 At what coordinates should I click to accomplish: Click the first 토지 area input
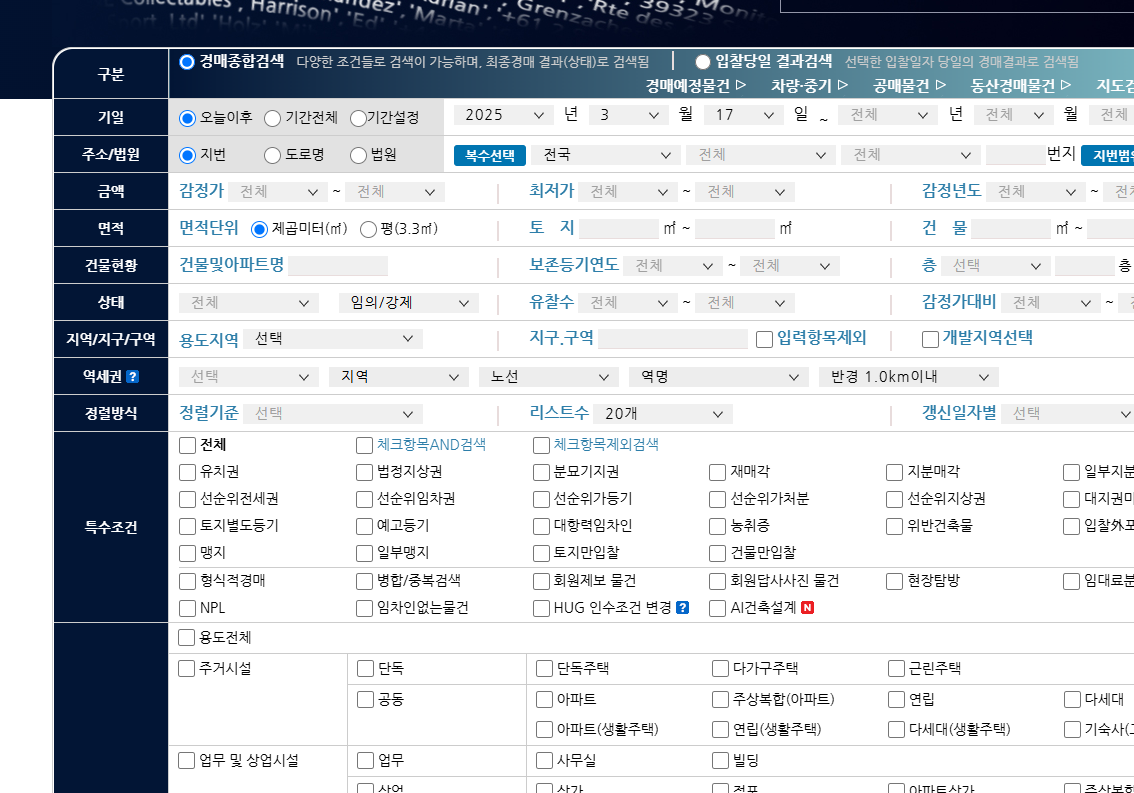pos(618,229)
